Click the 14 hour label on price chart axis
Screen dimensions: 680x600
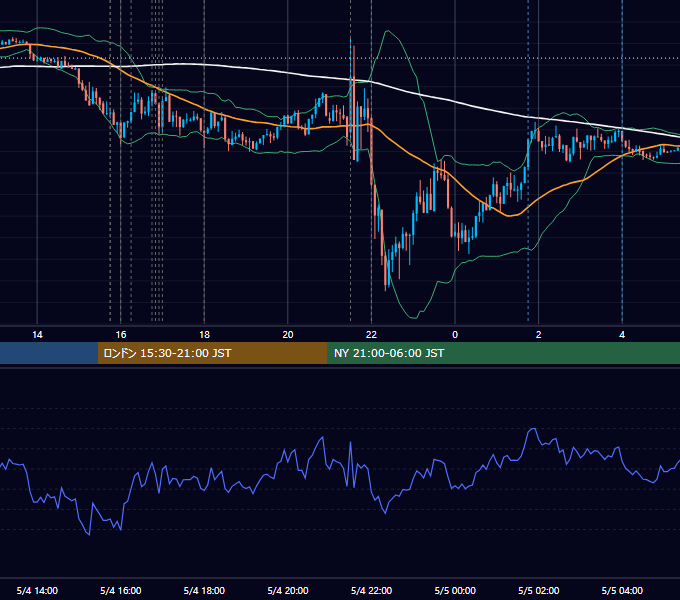pos(37,335)
